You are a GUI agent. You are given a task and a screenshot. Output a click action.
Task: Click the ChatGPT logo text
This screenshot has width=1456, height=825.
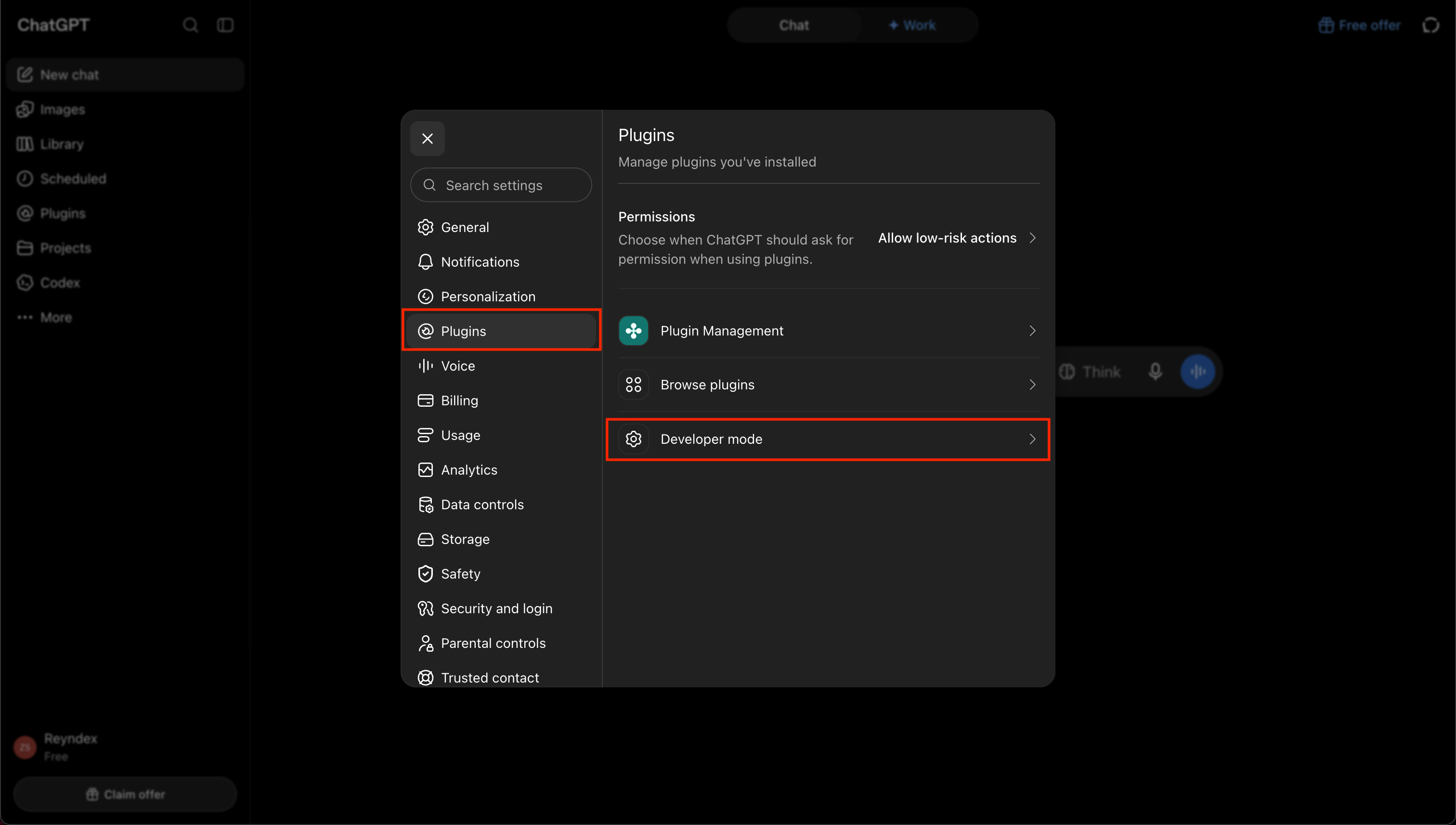pos(53,25)
